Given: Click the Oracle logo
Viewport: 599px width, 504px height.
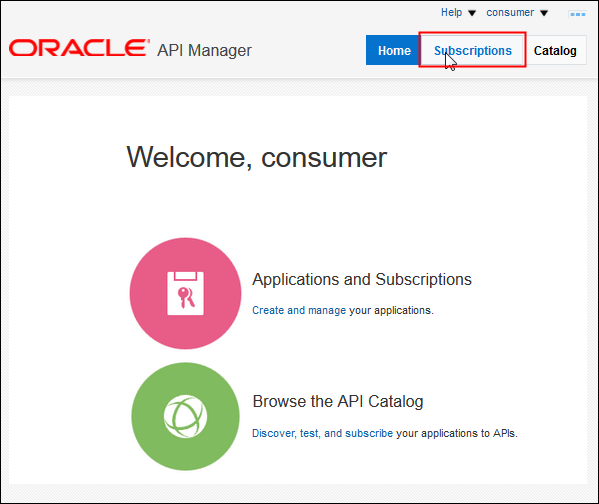Looking at the screenshot, I should coord(79,48).
